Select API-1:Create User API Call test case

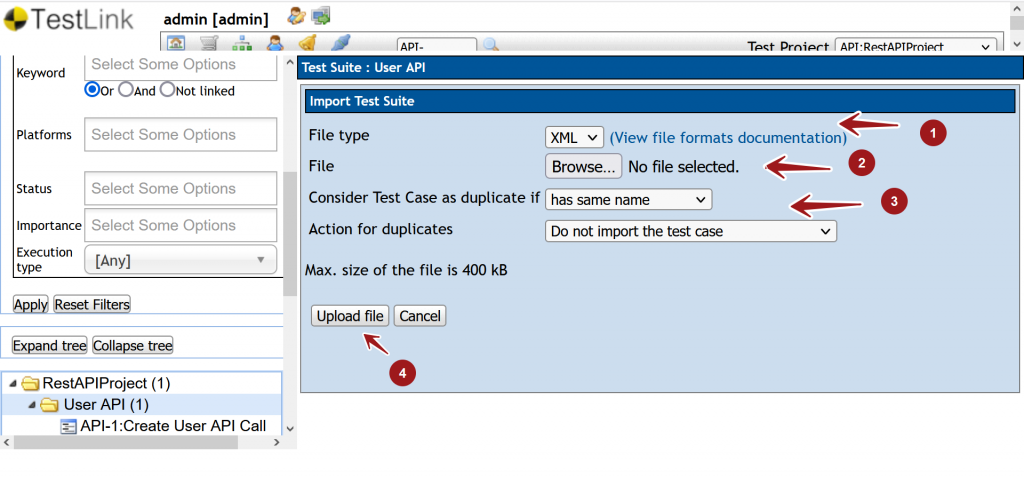pyautogui.click(x=172, y=426)
